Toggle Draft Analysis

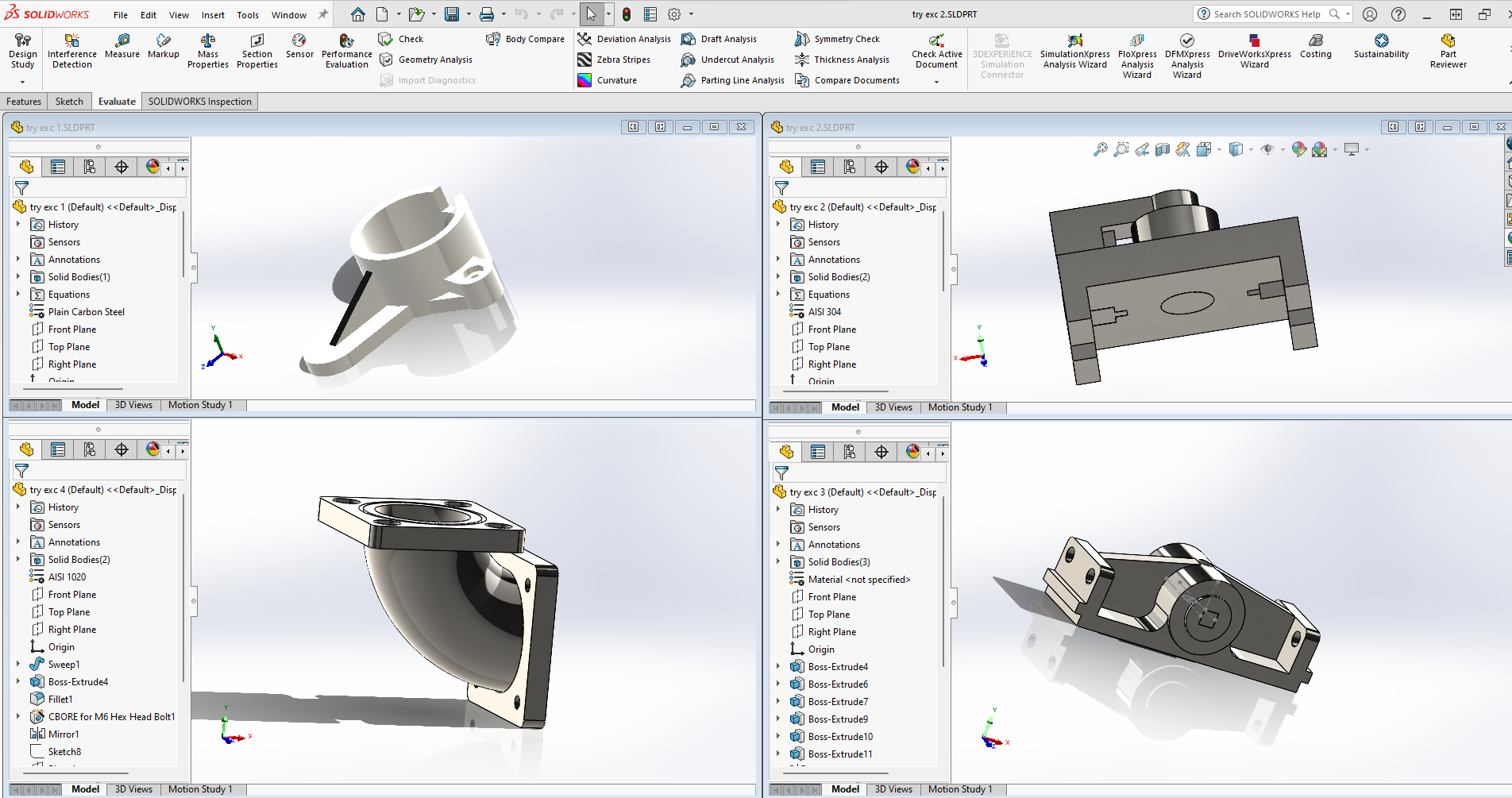click(719, 39)
